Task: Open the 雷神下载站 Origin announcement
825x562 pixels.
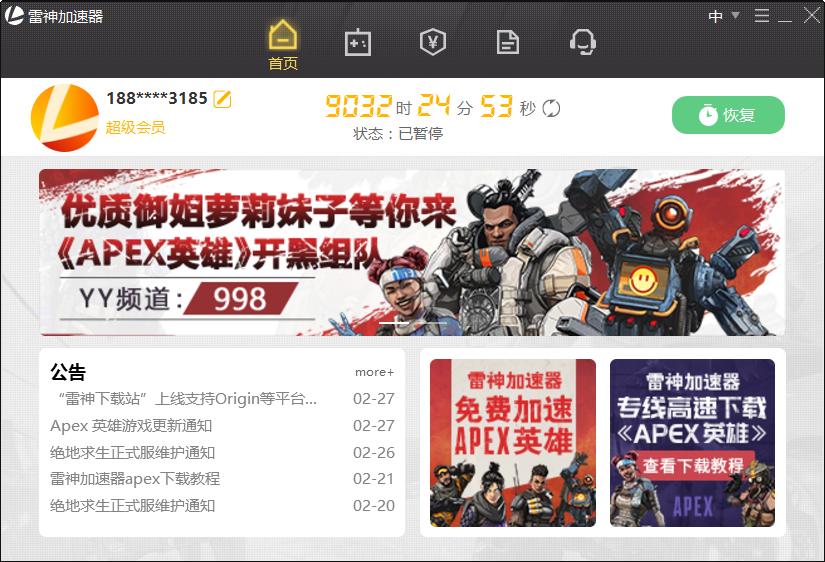Action: (184, 399)
